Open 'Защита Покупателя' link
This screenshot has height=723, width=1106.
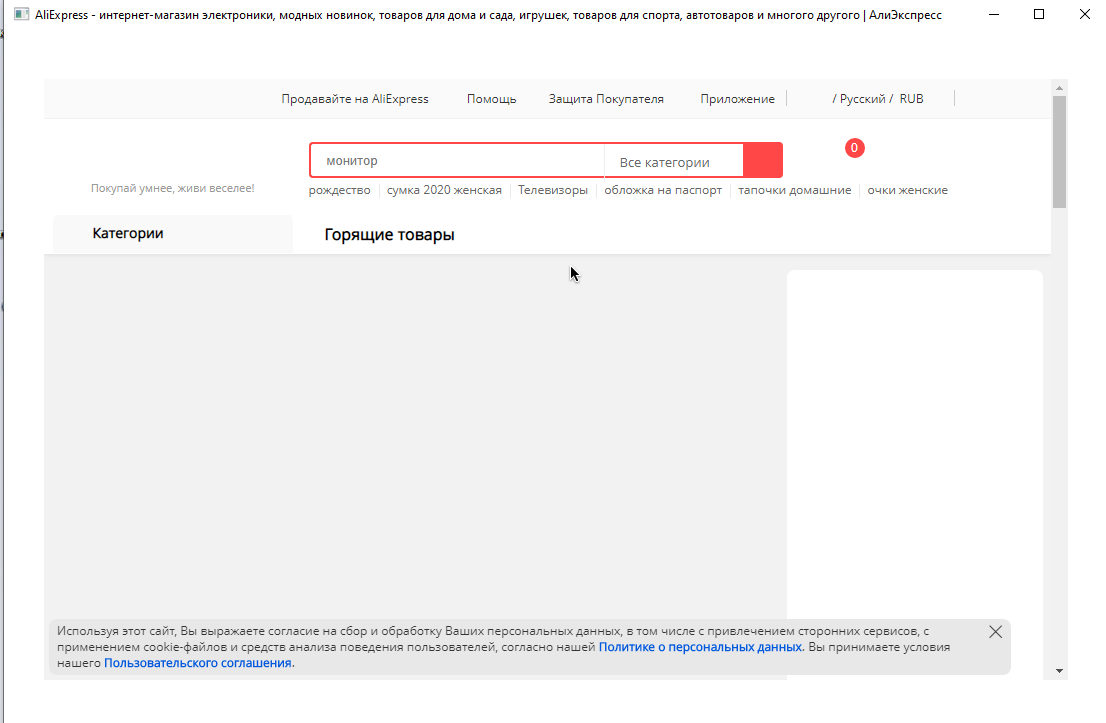click(x=606, y=99)
